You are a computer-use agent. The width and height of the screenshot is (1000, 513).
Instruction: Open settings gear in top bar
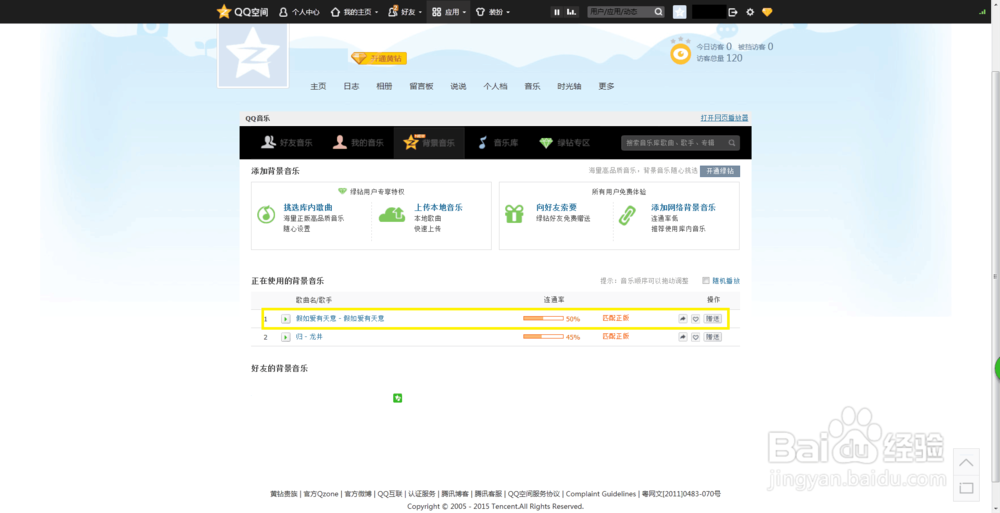point(750,11)
